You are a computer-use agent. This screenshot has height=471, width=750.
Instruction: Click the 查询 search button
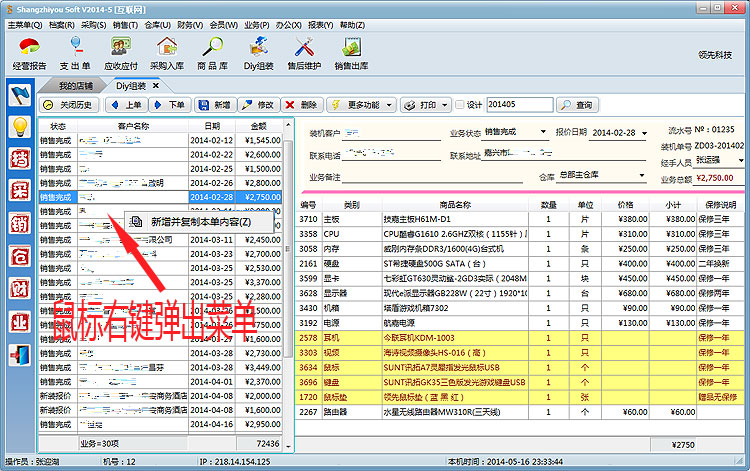(577, 105)
